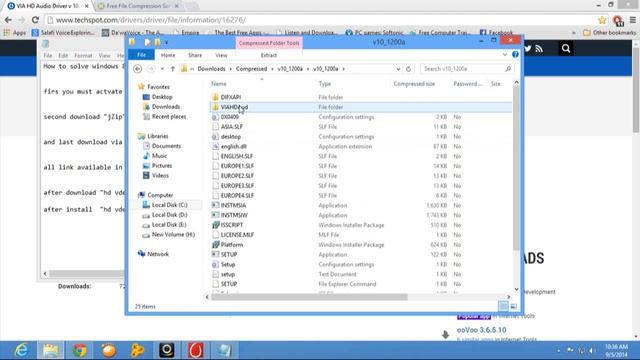Open Other bookmarks folder
This screenshot has width=640, height=360.
[610, 33]
